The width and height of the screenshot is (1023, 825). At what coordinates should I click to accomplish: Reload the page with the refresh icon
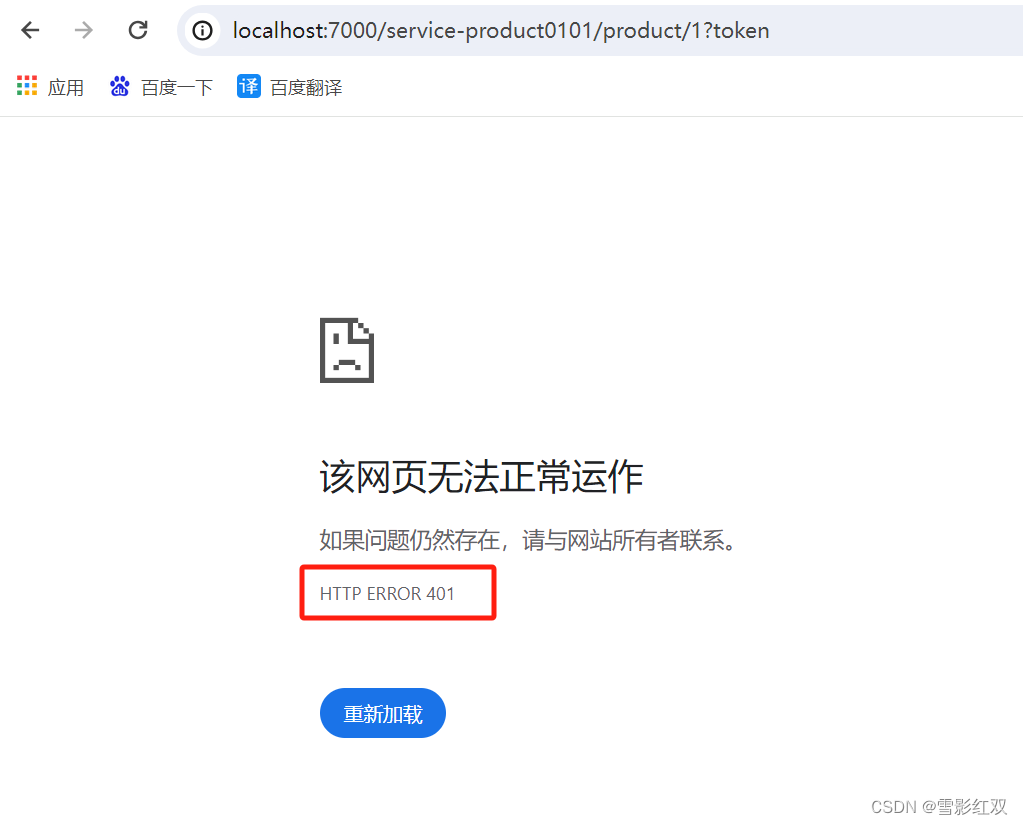(x=138, y=30)
